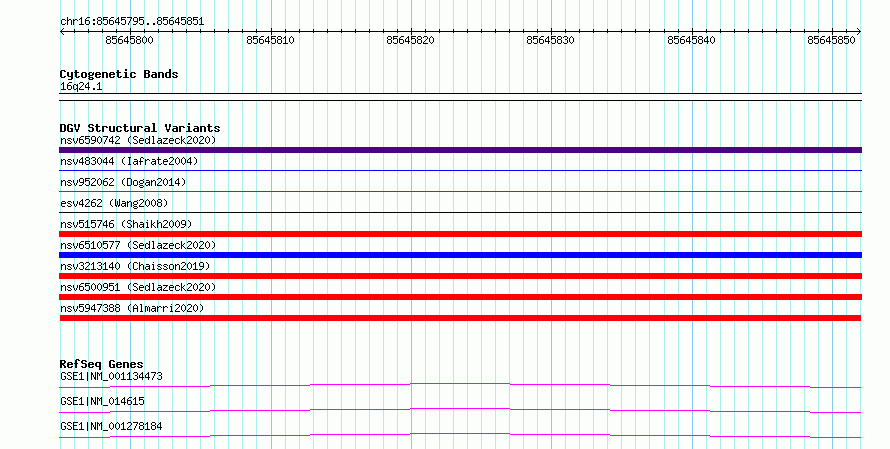Click the Cytogenetic Bands track title
The image size is (890, 449).
point(119,74)
